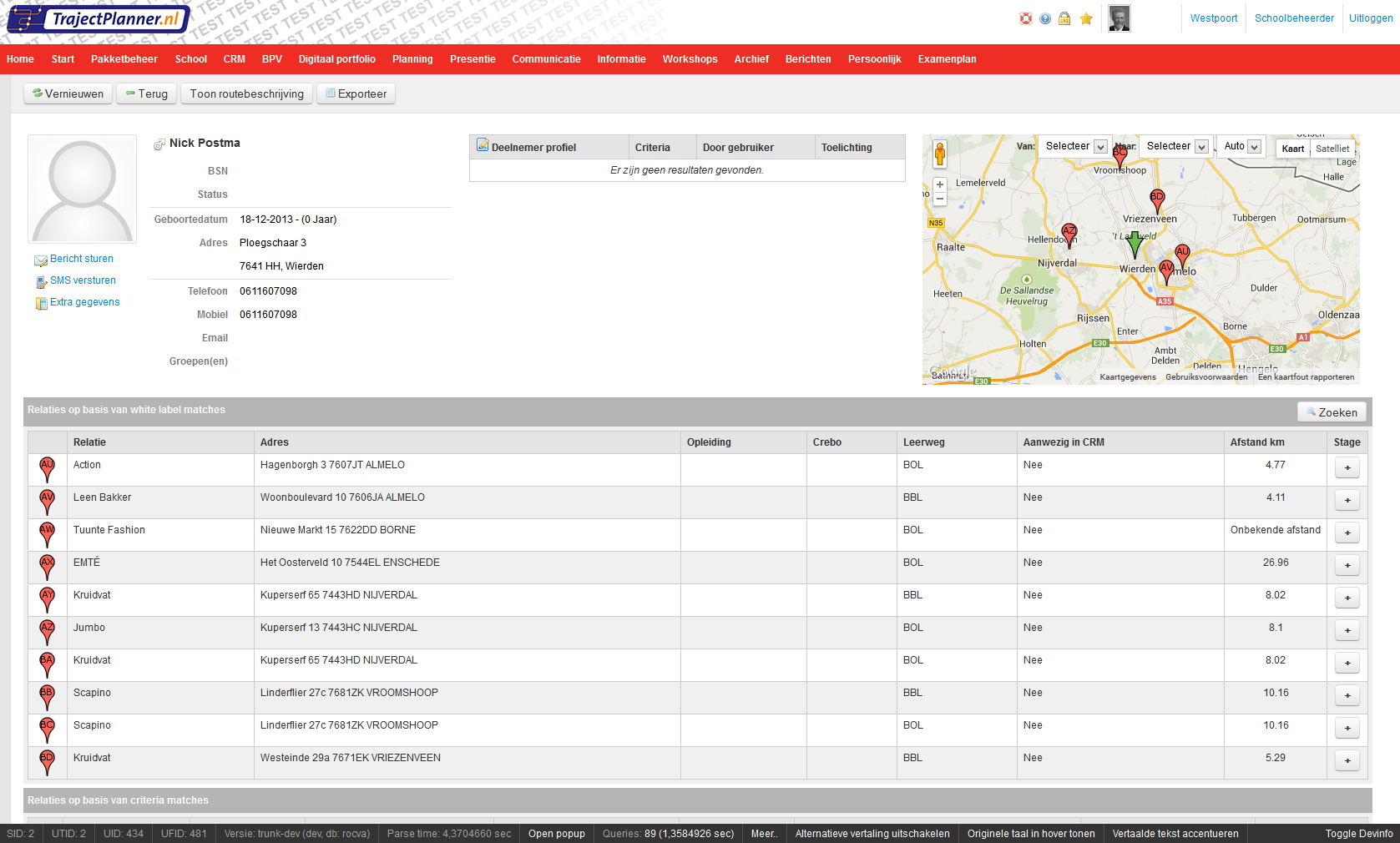Open the Workshops menu
The image size is (1400, 843).
(690, 59)
